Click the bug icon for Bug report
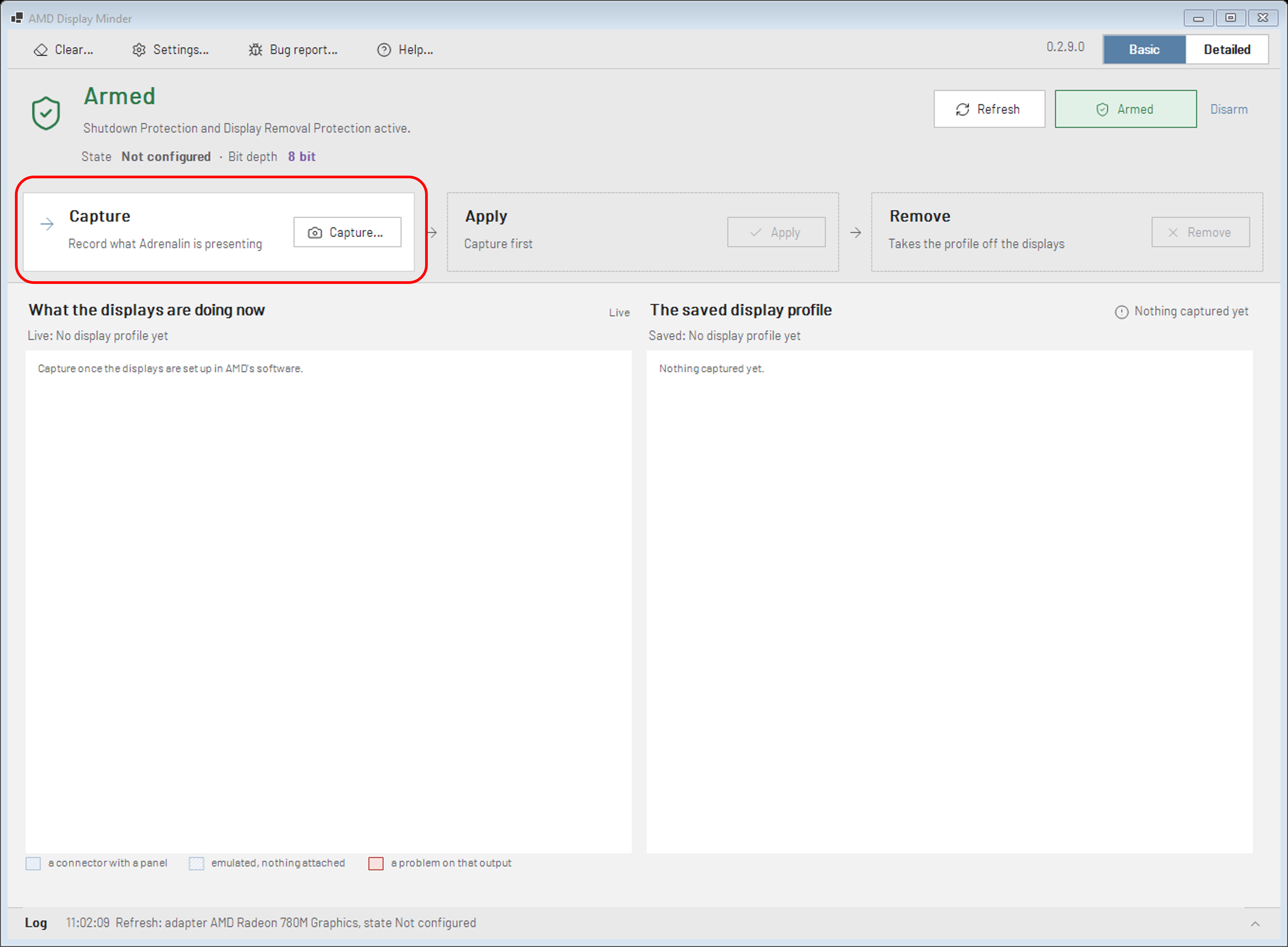 (x=255, y=50)
